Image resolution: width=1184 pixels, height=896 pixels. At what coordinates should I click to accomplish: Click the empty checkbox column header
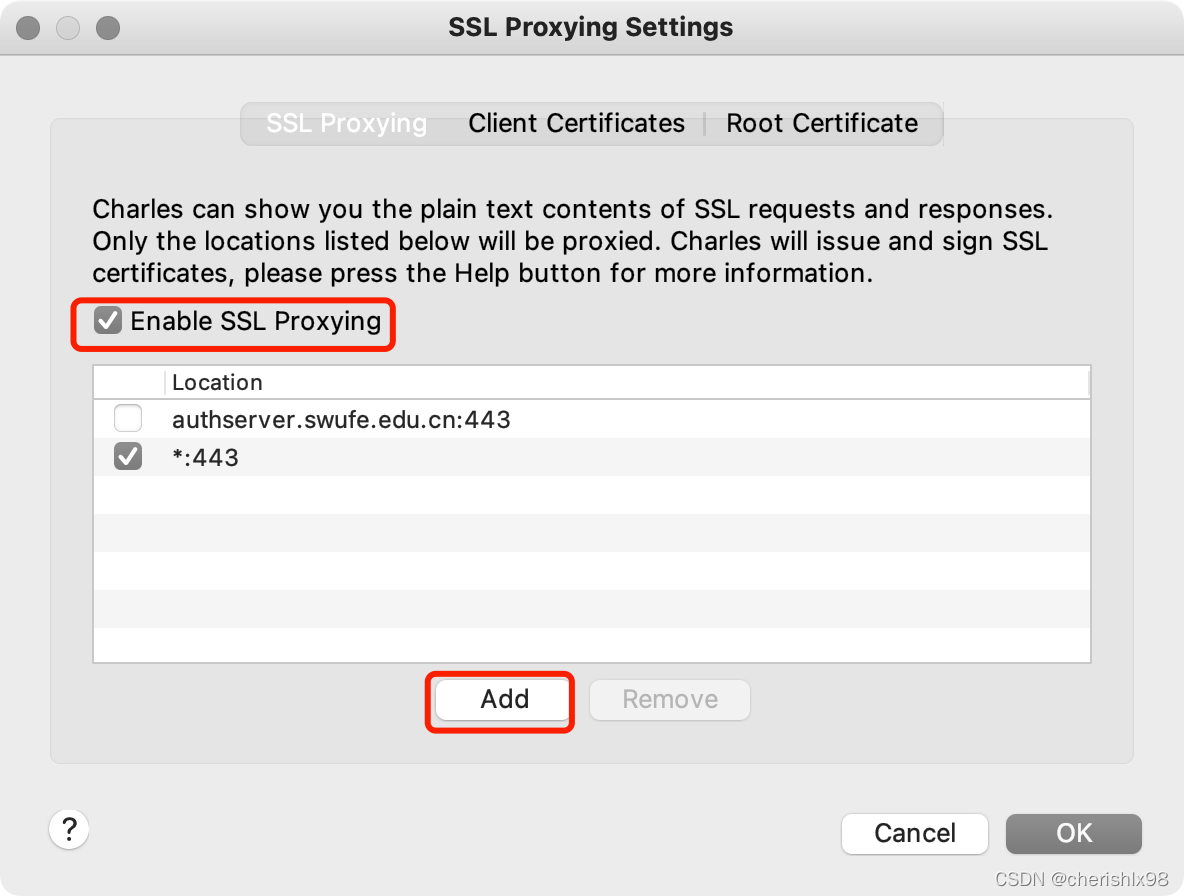pyautogui.click(x=129, y=383)
